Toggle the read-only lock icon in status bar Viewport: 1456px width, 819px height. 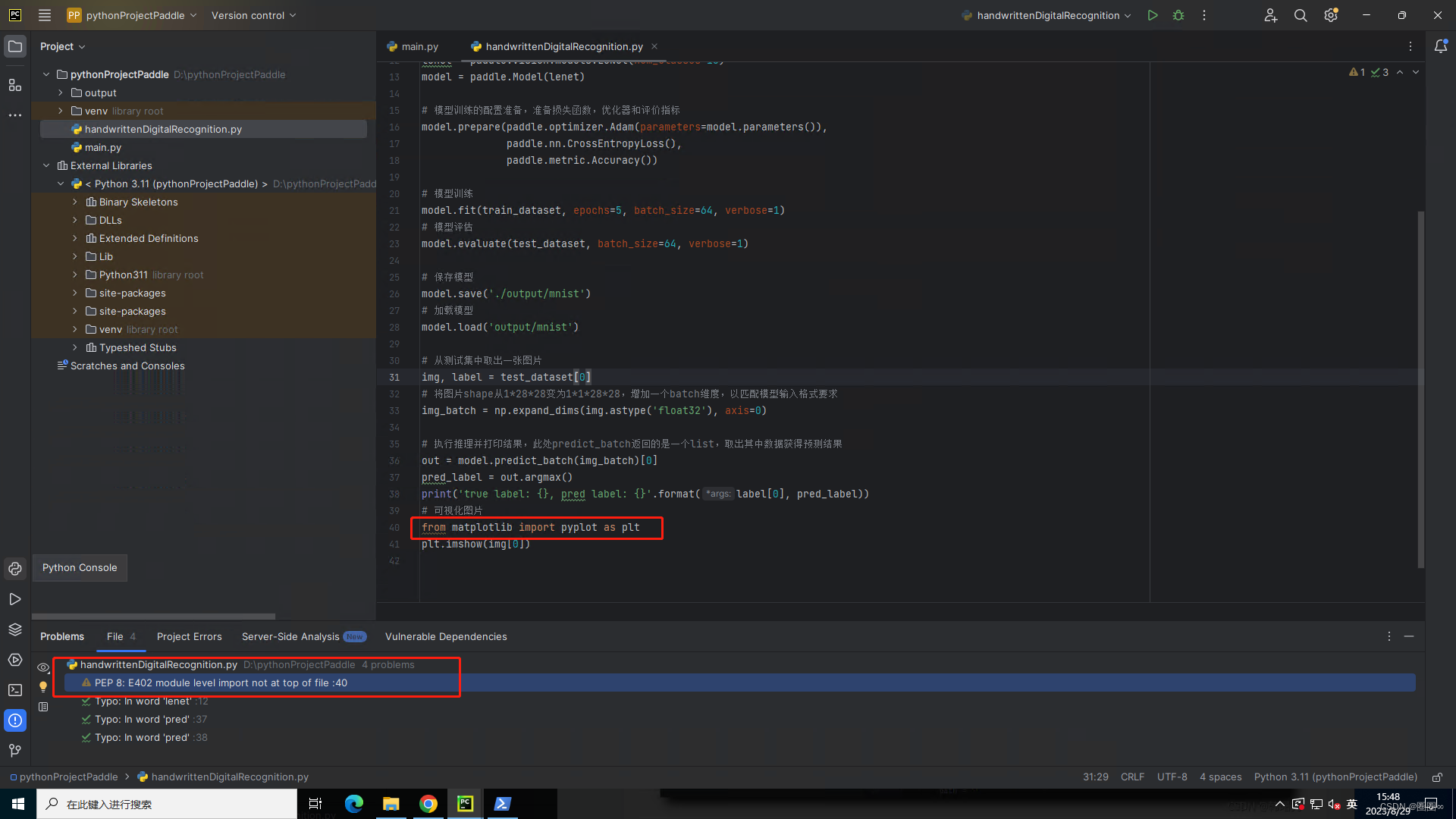pos(1436,777)
